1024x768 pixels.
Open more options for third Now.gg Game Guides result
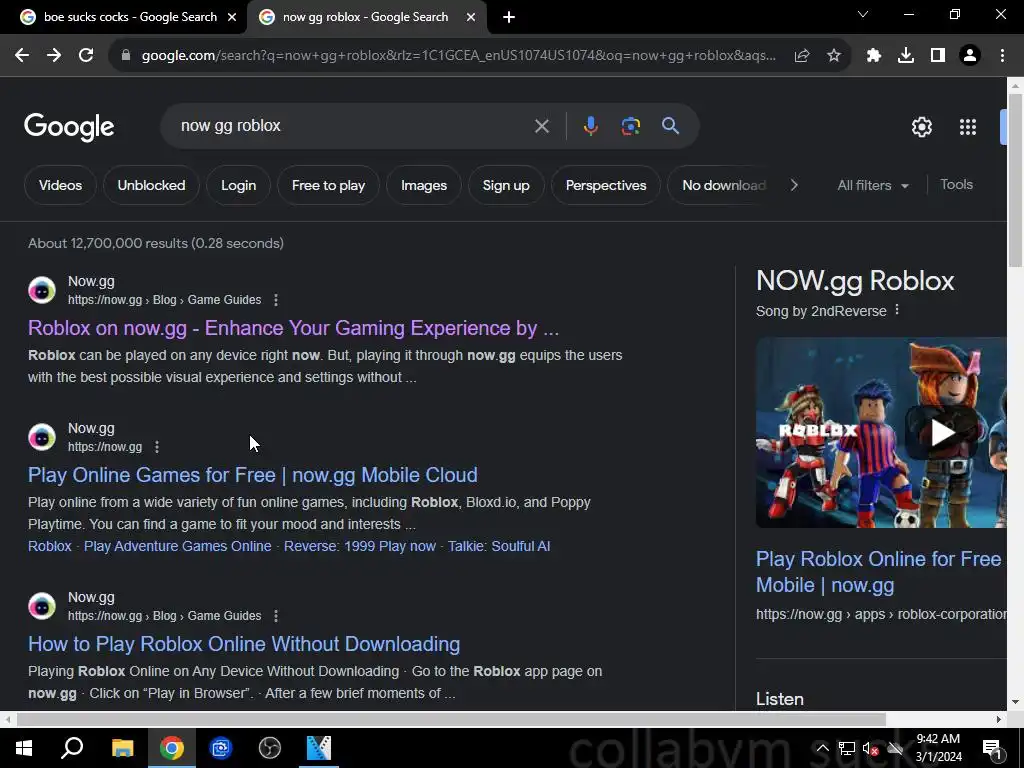(276, 616)
